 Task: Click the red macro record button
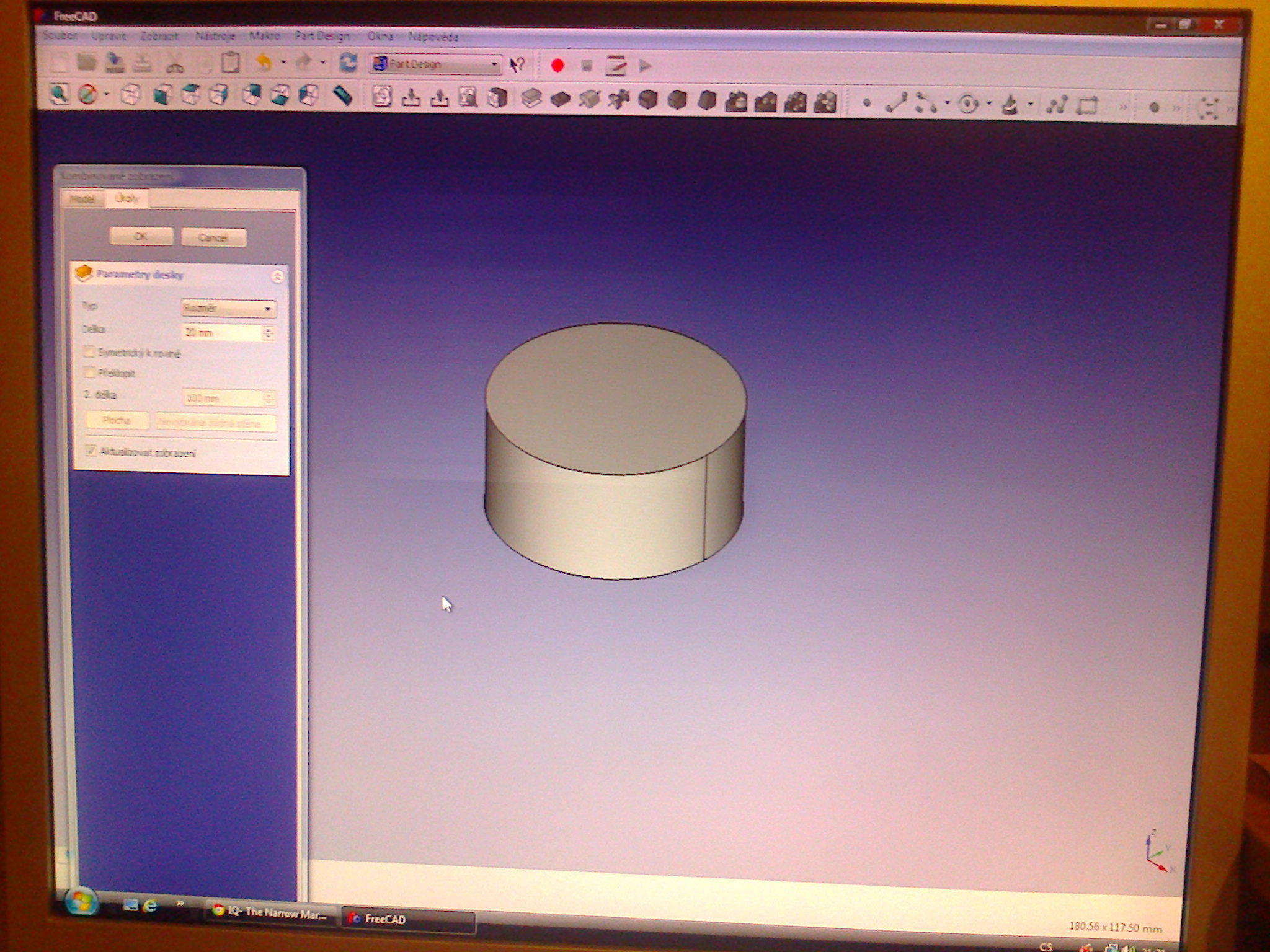coord(557,66)
